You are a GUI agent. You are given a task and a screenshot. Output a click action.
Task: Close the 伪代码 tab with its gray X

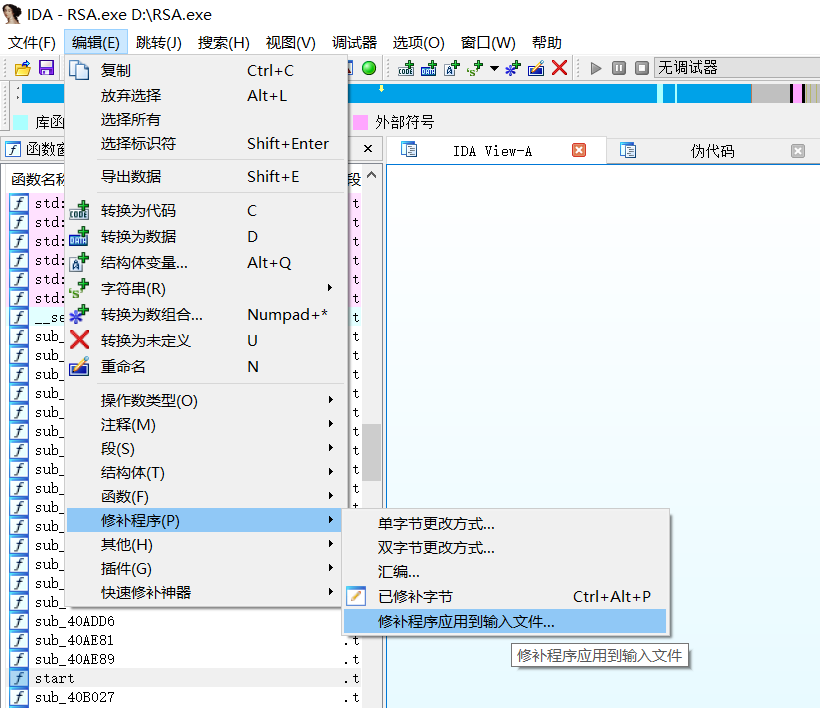798,151
